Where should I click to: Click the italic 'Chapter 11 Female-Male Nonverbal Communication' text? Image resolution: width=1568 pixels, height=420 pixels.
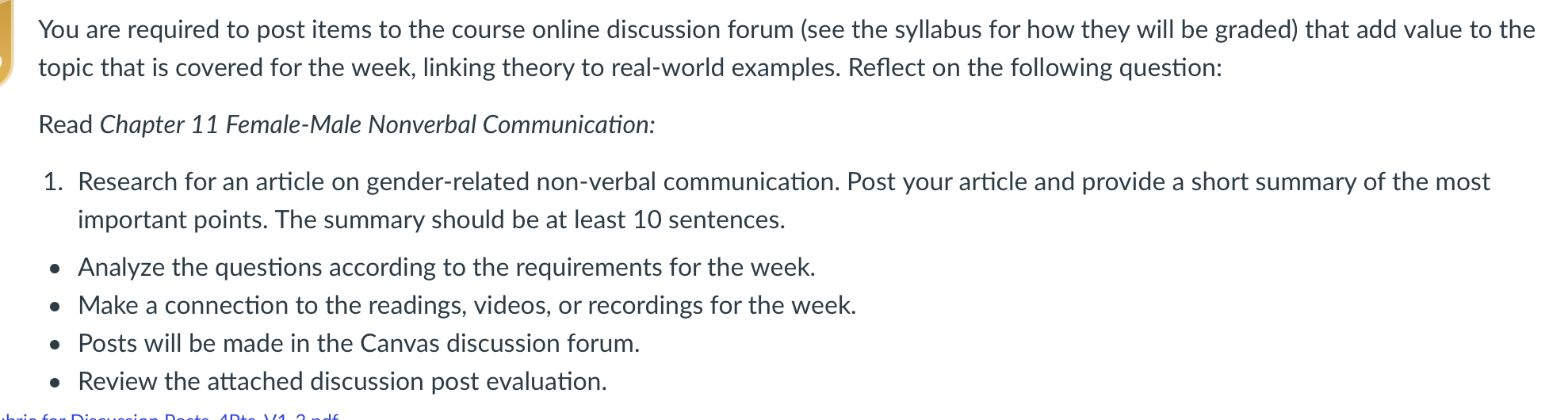[x=377, y=124]
